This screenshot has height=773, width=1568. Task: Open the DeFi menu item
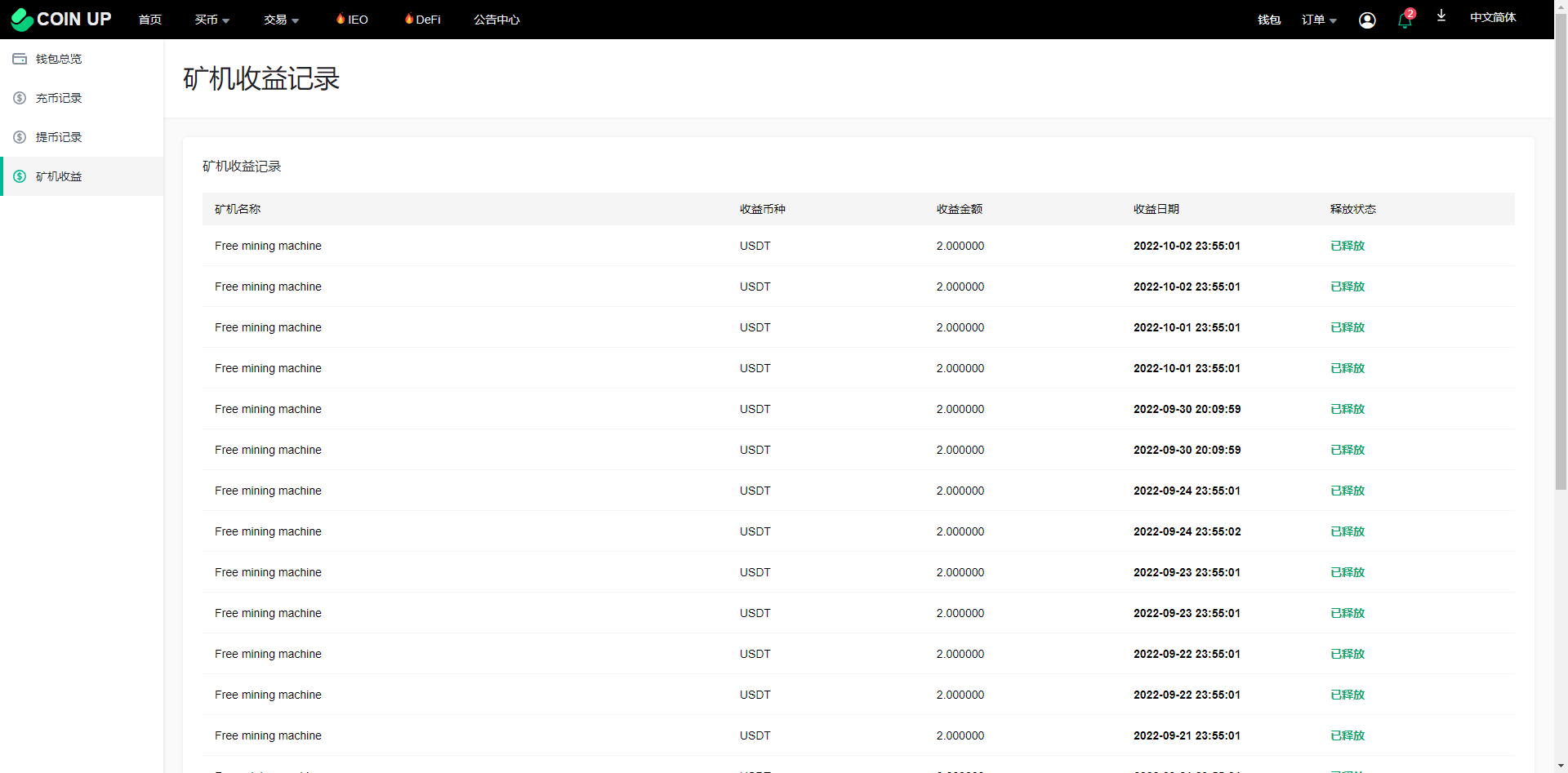pyautogui.click(x=422, y=20)
